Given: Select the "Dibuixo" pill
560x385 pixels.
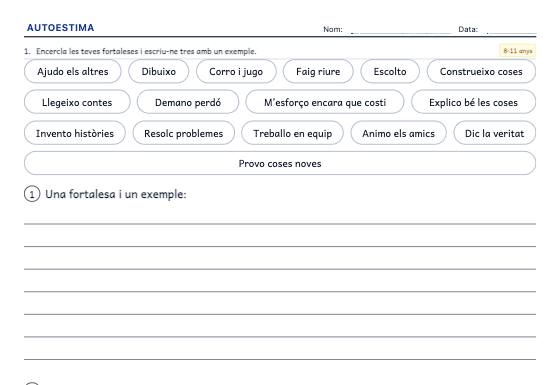Looking at the screenshot, I should pos(159,71).
